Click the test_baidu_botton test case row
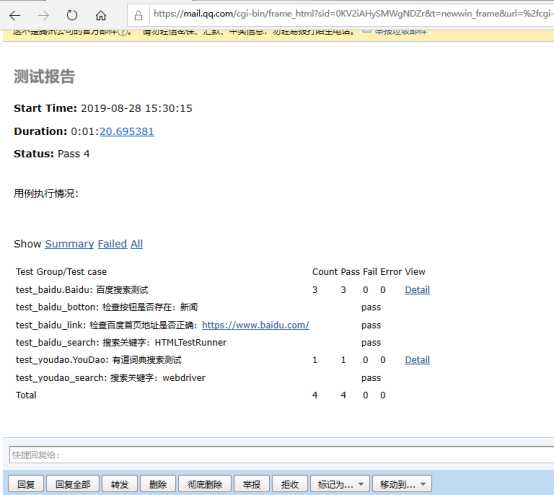Screen dimensions: 554x495 click(x=107, y=307)
